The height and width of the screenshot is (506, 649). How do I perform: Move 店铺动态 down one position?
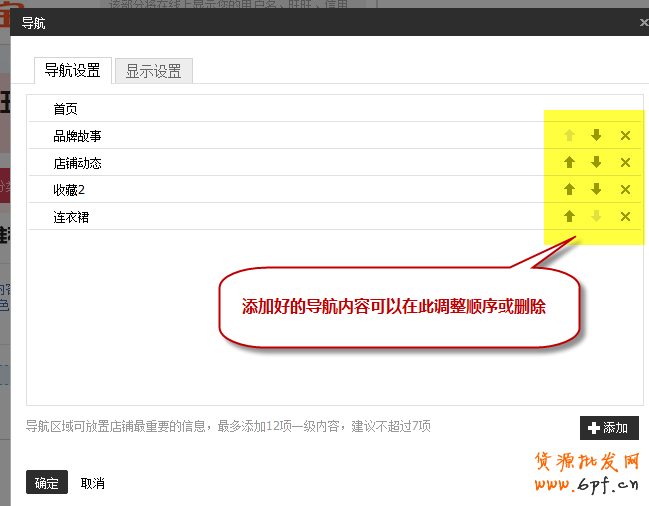(x=596, y=162)
